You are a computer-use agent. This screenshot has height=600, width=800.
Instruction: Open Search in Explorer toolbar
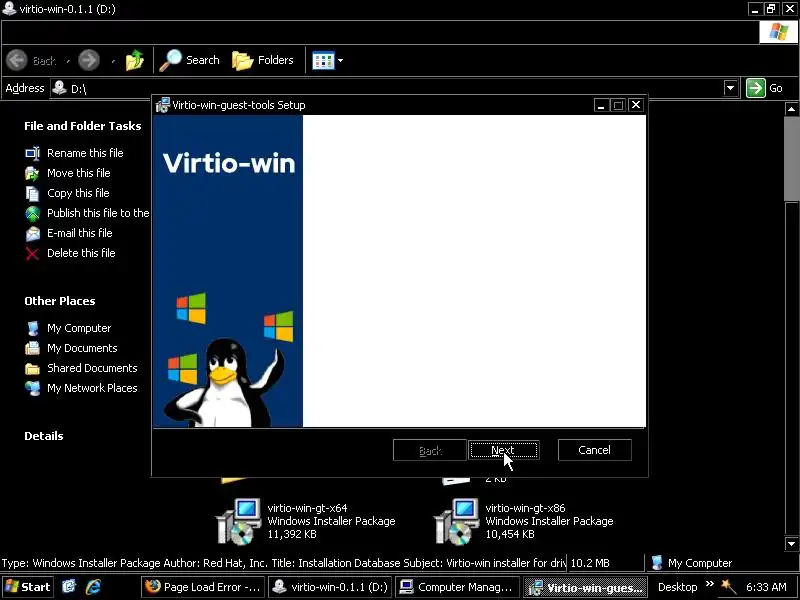click(x=189, y=60)
